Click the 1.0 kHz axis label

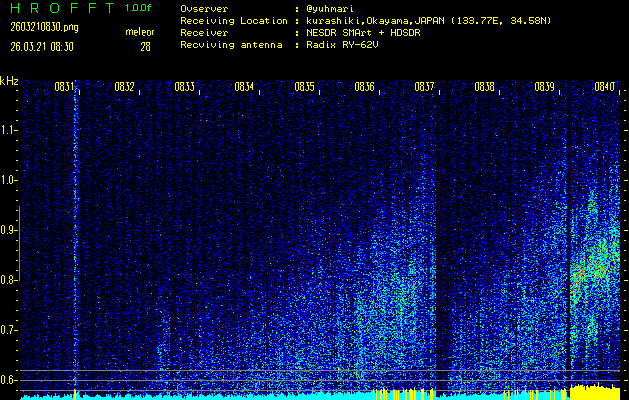pyautogui.click(x=7, y=180)
